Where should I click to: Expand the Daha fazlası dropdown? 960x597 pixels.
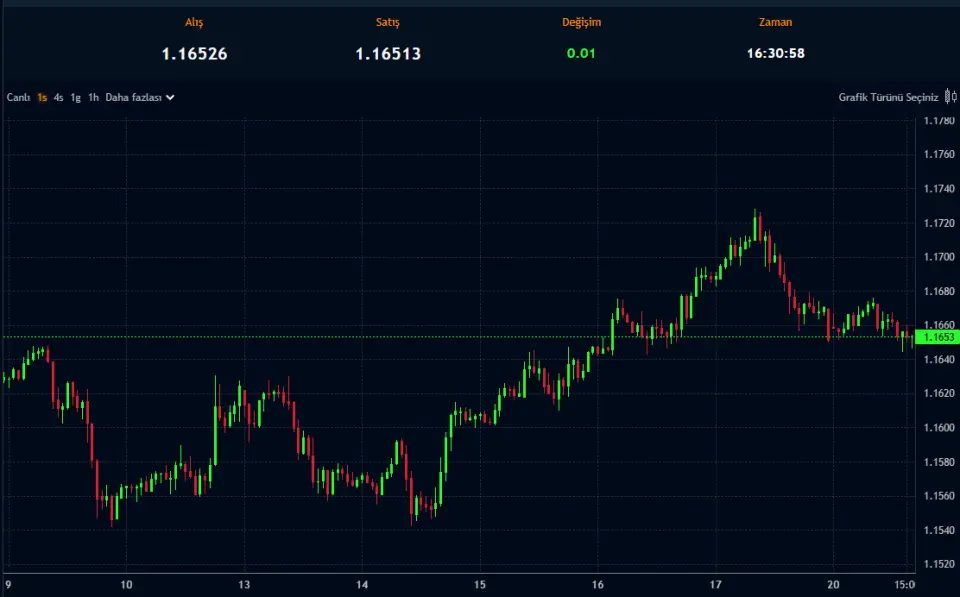[x=134, y=97]
